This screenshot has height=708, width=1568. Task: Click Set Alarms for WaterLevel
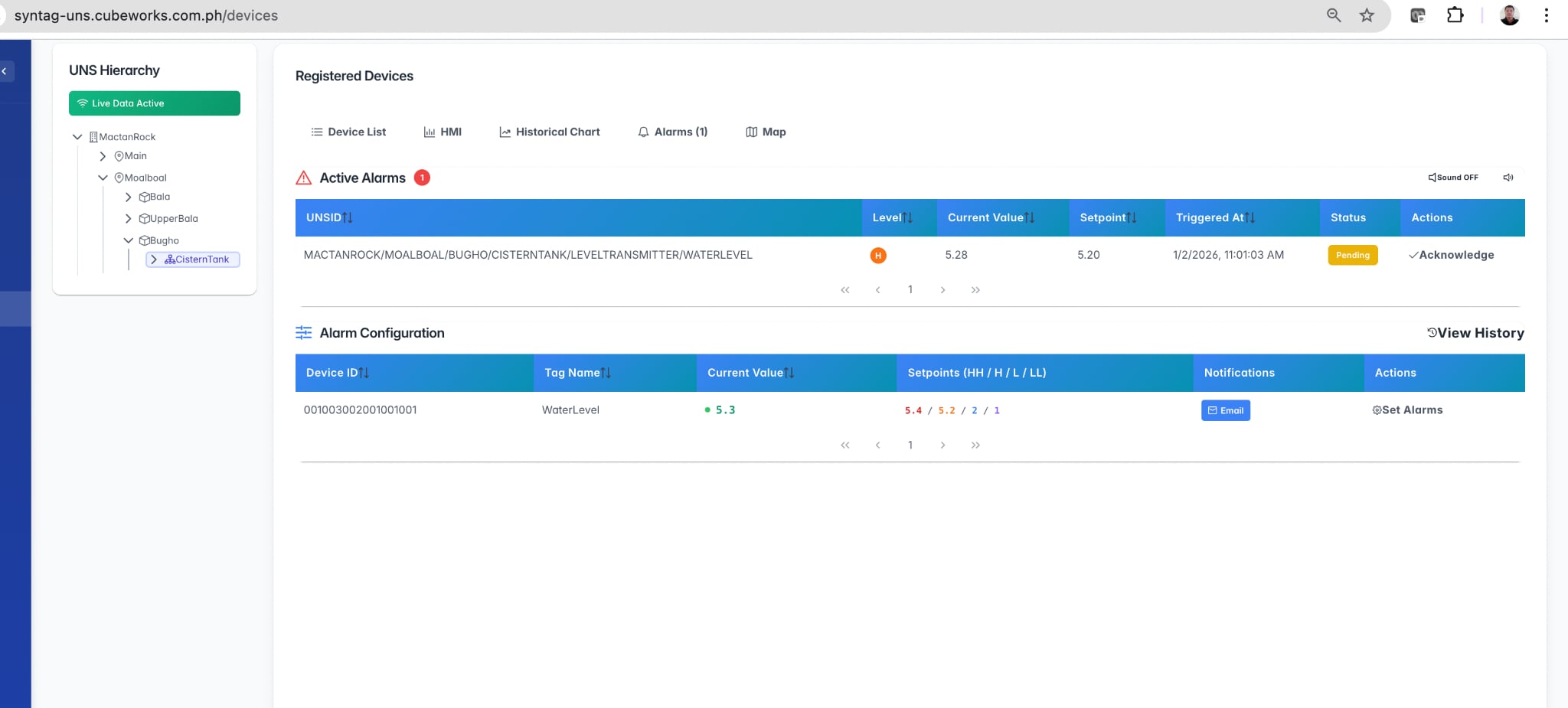coord(1407,410)
